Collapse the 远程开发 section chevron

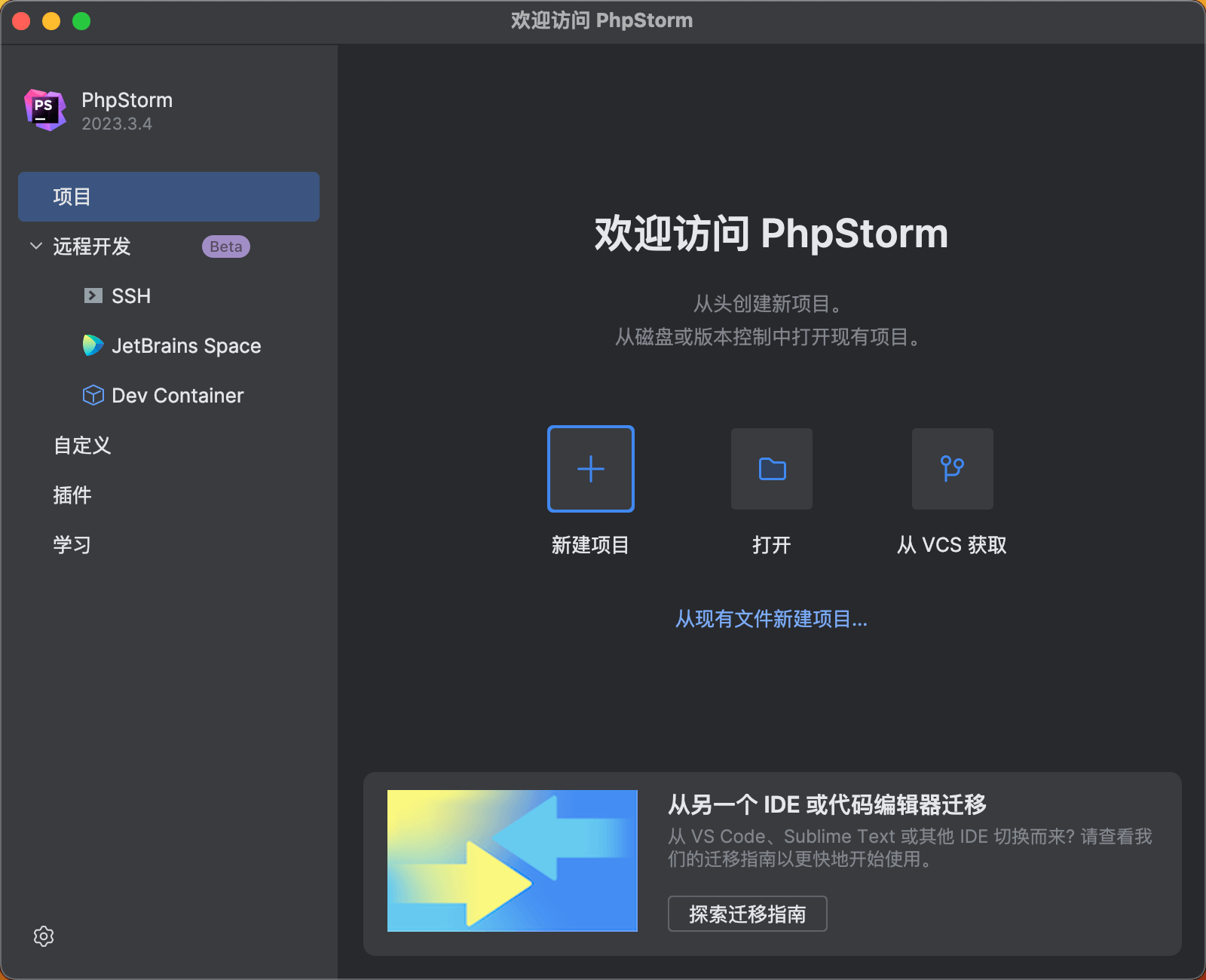tap(35, 246)
